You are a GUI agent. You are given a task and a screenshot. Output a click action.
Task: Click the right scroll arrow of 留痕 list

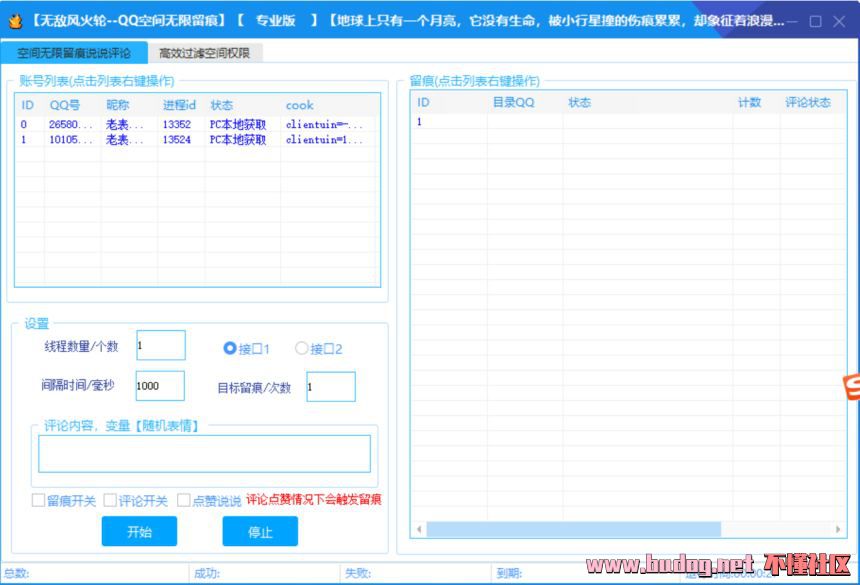coord(838,529)
